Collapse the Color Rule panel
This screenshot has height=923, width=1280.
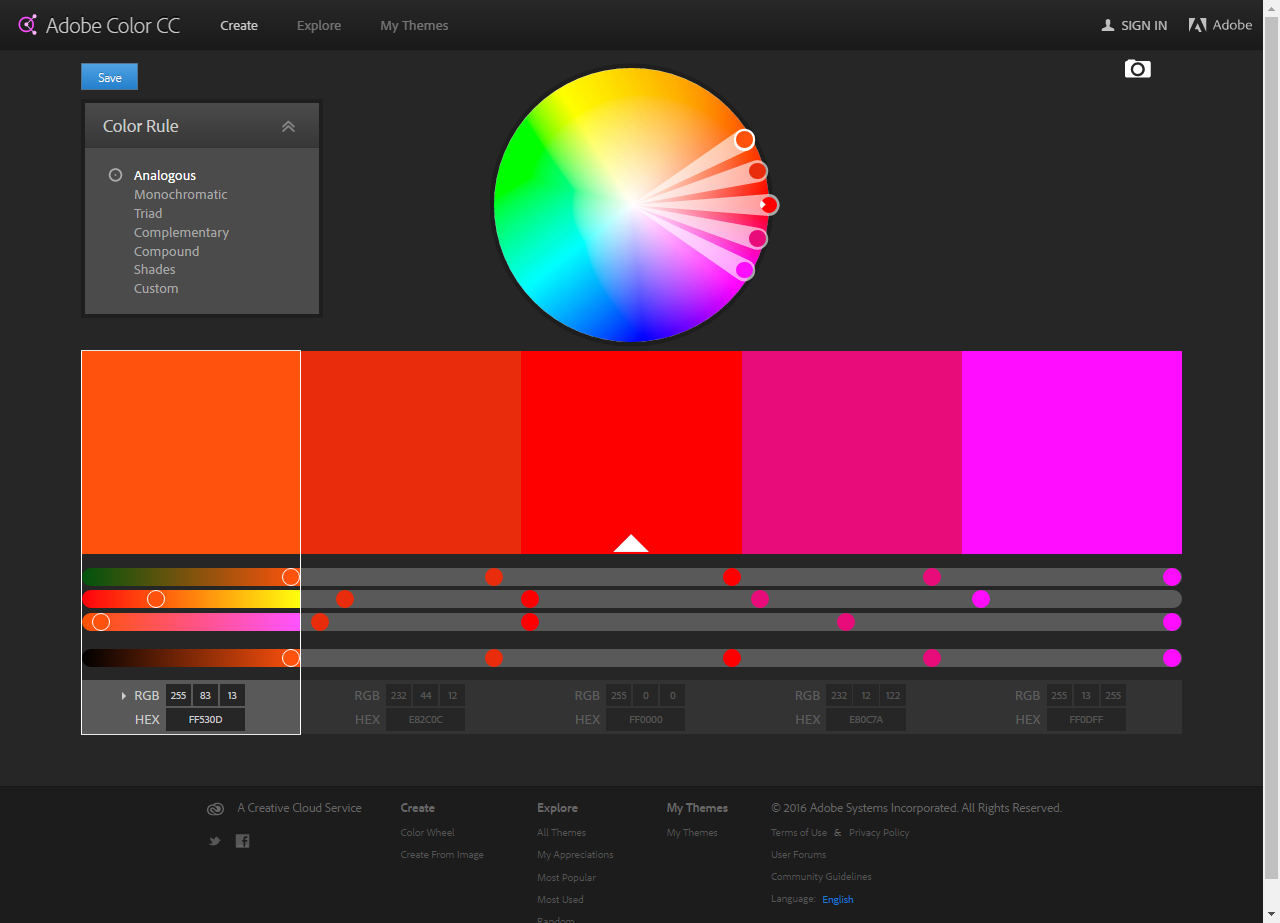(288, 125)
